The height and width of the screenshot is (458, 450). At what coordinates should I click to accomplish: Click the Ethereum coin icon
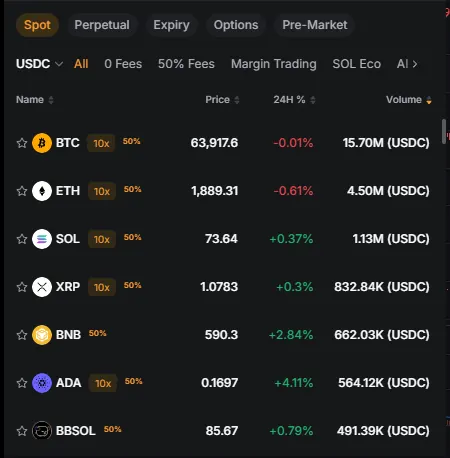pos(42,191)
